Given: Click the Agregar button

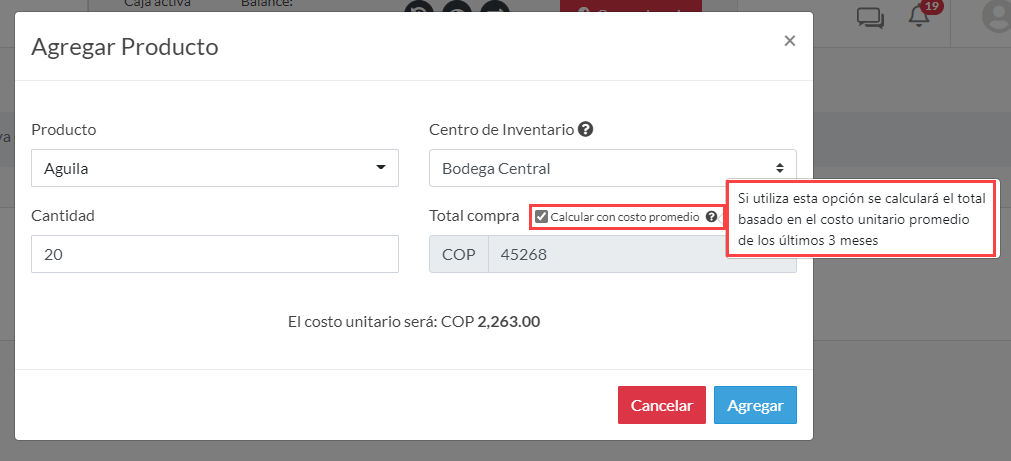Looking at the screenshot, I should click(x=755, y=405).
